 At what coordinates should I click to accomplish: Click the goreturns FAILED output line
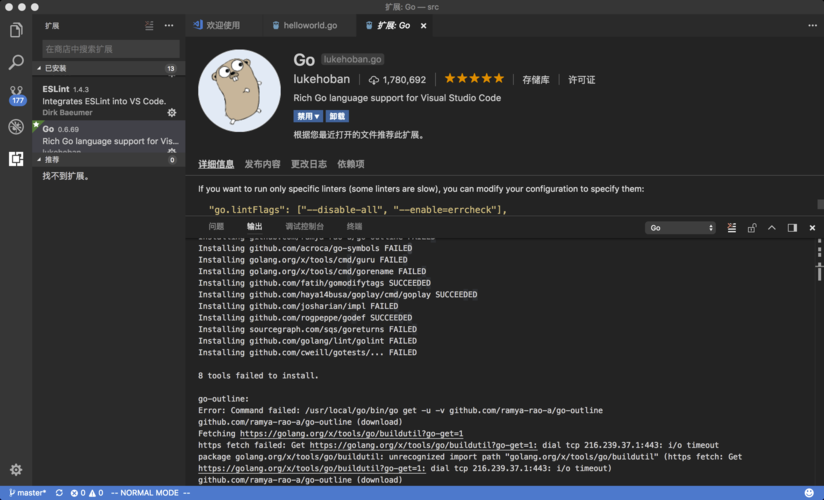[307, 330]
